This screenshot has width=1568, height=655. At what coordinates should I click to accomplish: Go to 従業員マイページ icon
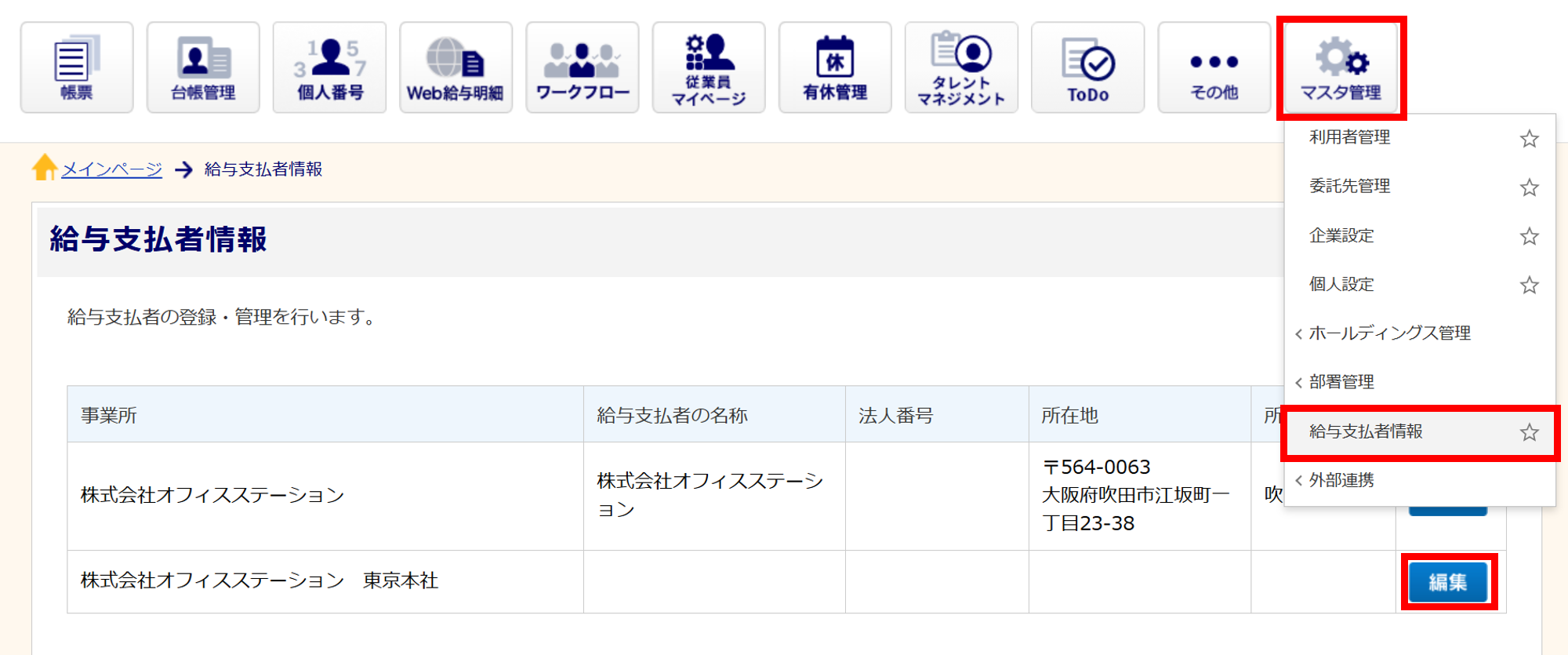[709, 67]
